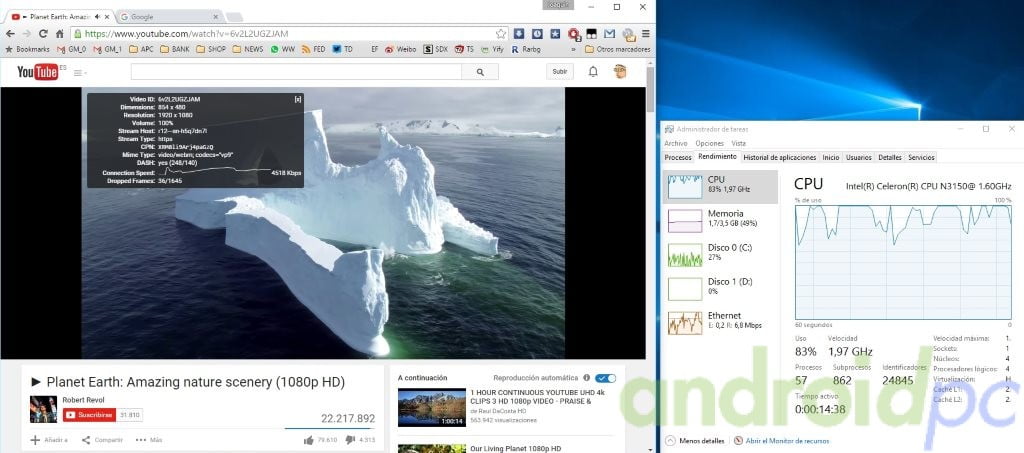Click the YouTube account avatar
This screenshot has height=453, width=1024.
click(620, 72)
